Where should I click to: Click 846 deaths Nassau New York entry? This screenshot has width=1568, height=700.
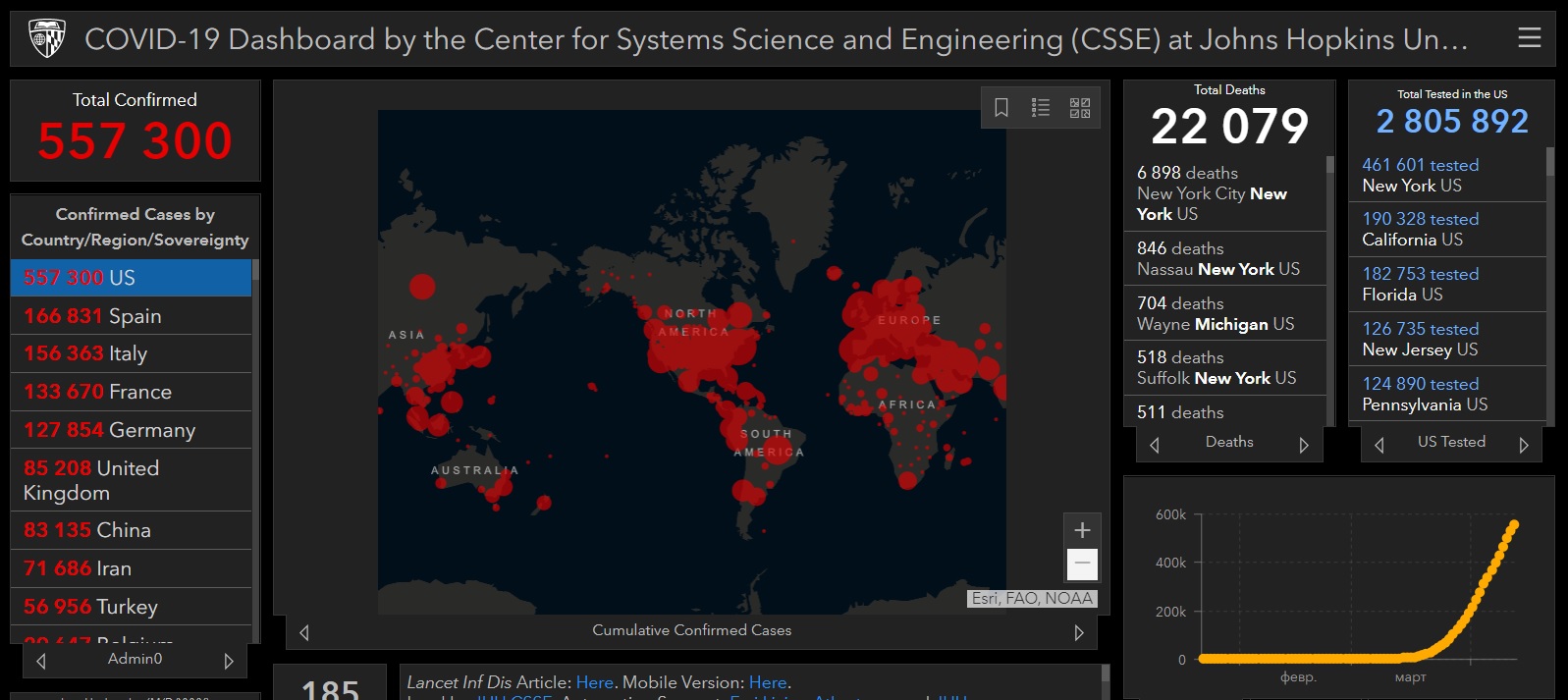pyautogui.click(x=1224, y=259)
